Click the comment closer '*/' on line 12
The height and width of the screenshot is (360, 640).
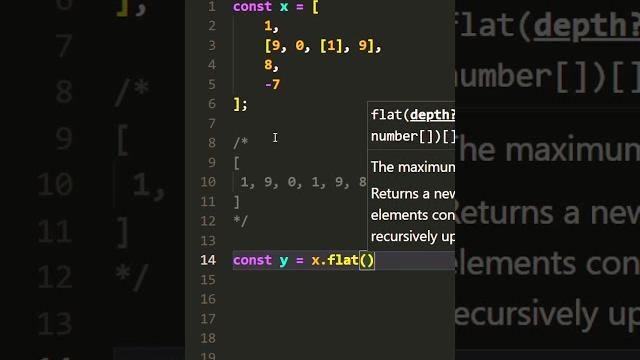pos(240,221)
